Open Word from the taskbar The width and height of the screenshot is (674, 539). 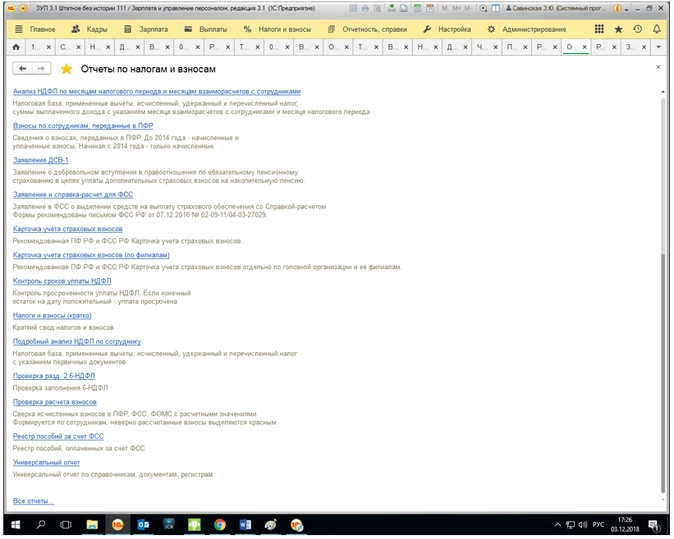[245, 525]
